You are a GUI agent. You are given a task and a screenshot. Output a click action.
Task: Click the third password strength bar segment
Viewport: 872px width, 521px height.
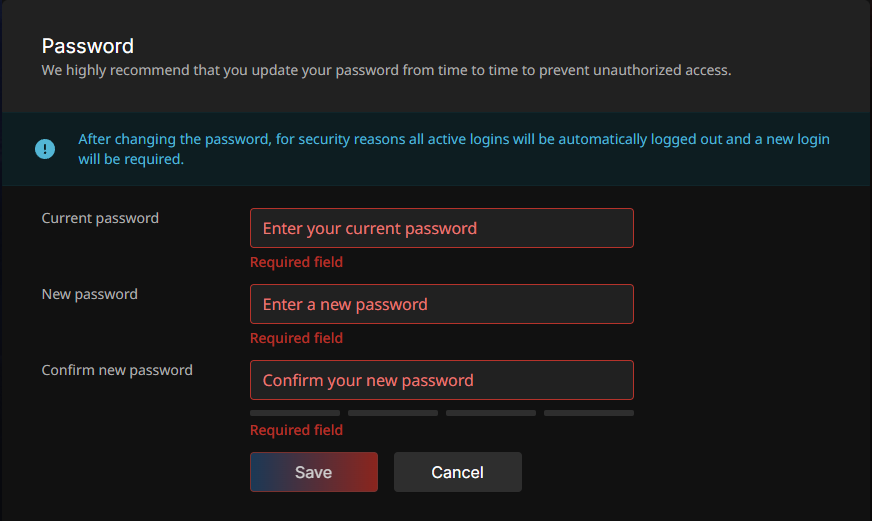coord(491,412)
